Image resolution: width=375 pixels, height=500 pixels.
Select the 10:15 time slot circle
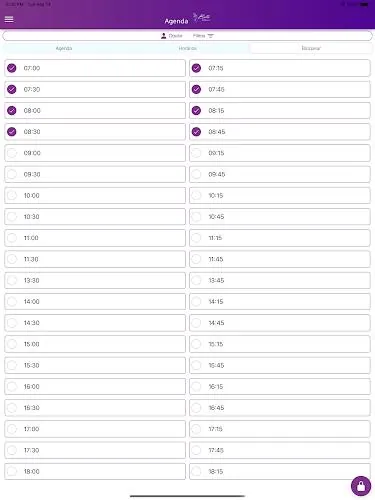click(x=196, y=195)
